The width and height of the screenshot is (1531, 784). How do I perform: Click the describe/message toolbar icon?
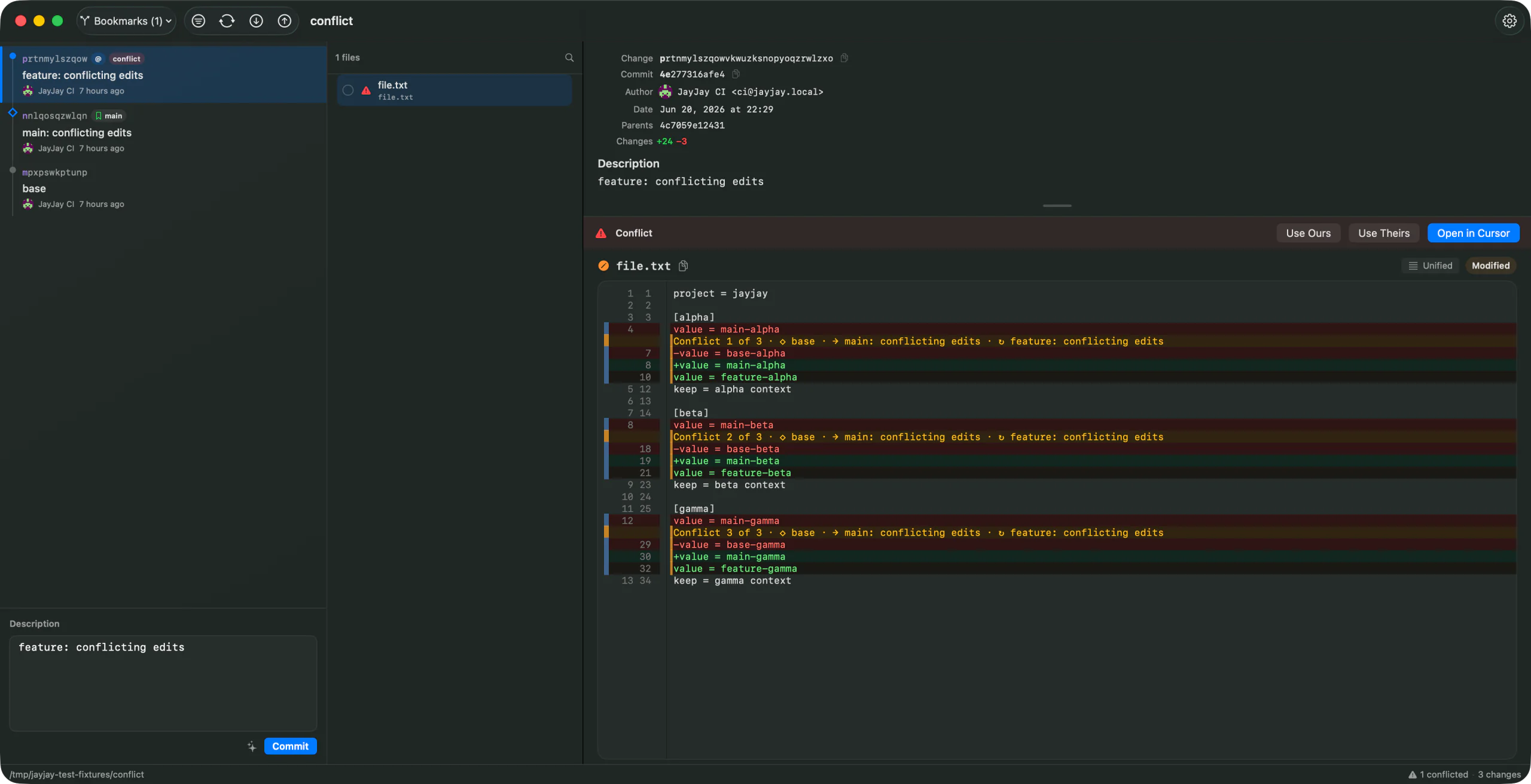[x=199, y=21]
